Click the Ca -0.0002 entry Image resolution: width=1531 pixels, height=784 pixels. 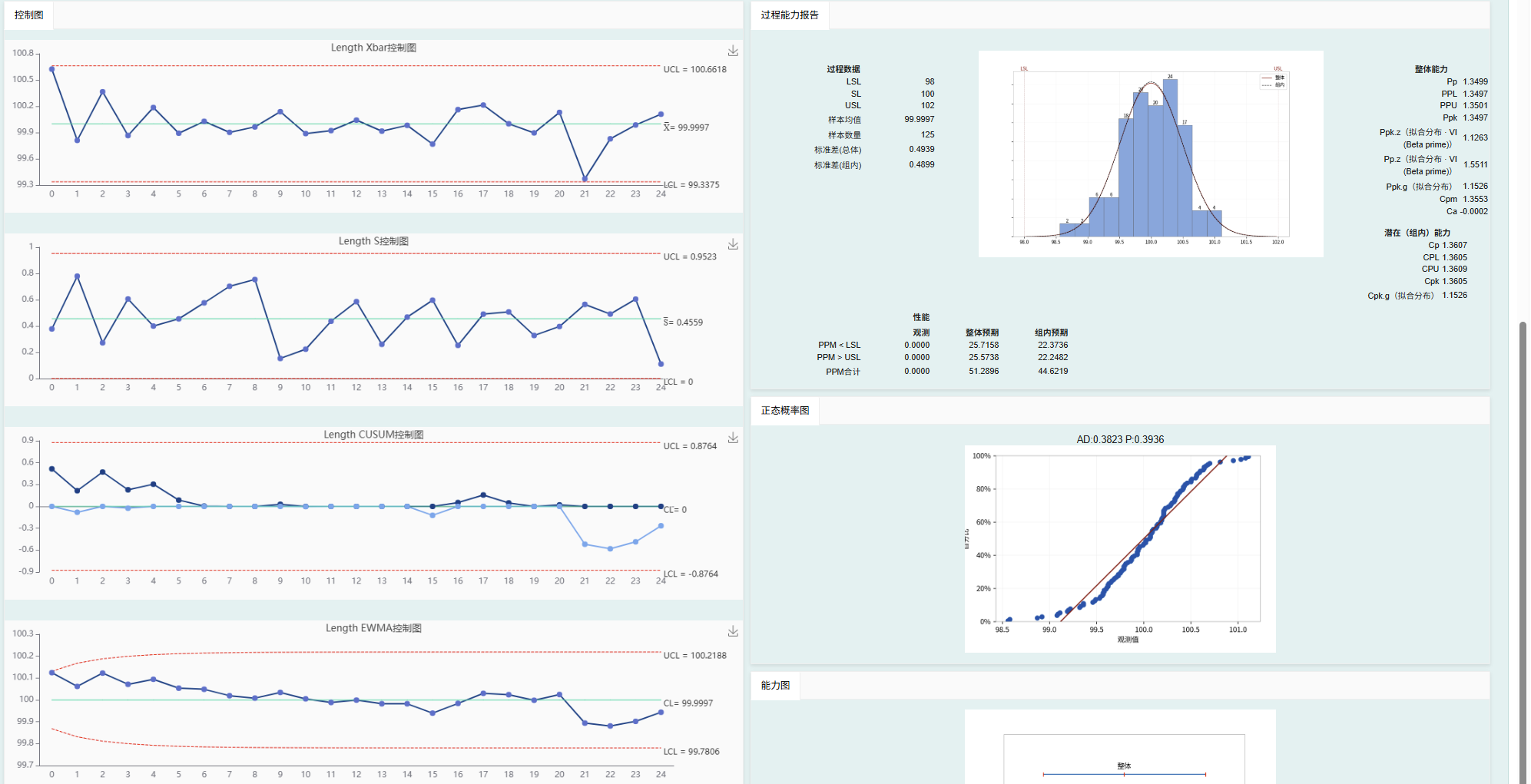tap(1467, 211)
